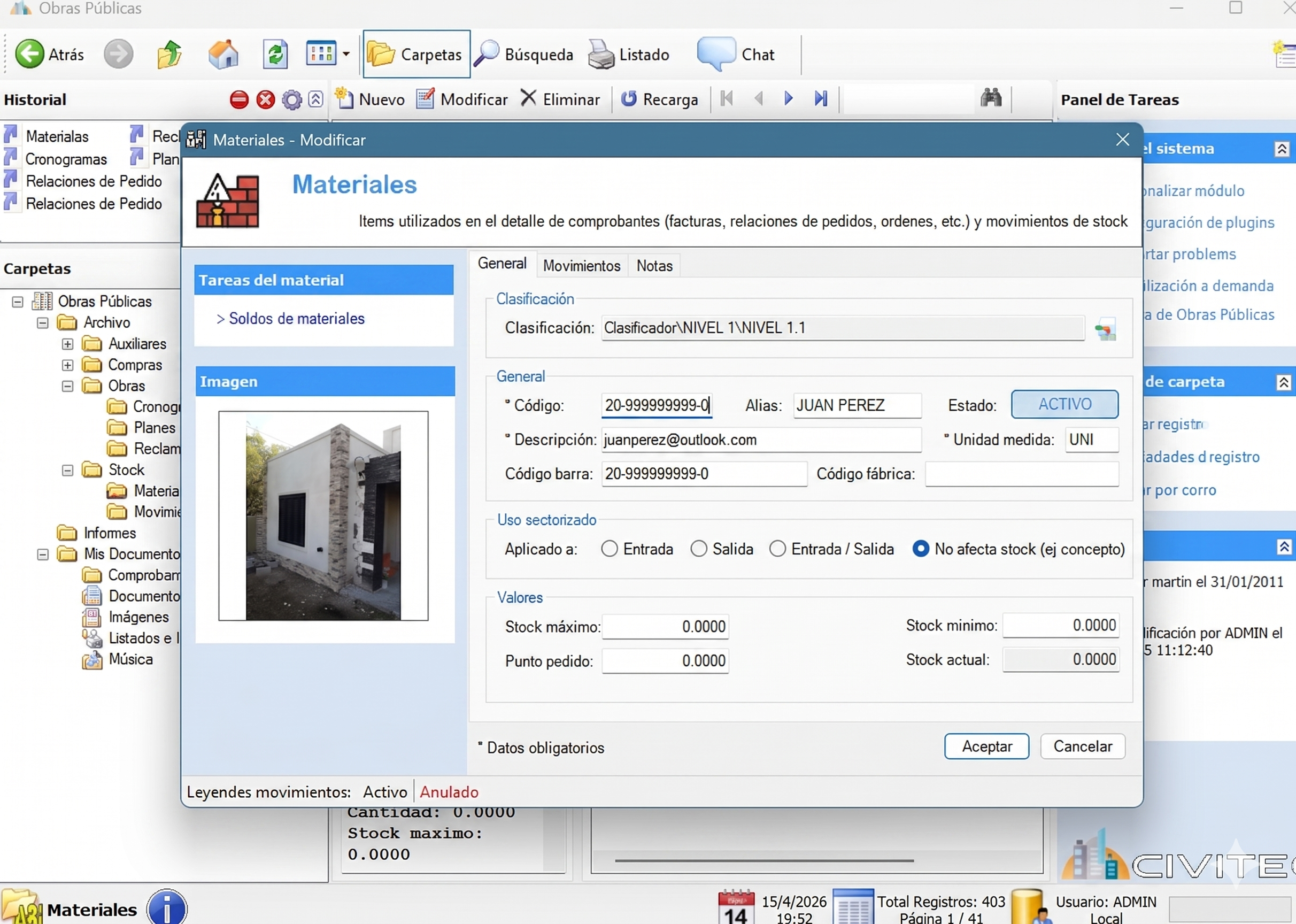Viewport: 1296px width, 924px height.
Task: Click the green refresh page icon
Action: [x=275, y=54]
